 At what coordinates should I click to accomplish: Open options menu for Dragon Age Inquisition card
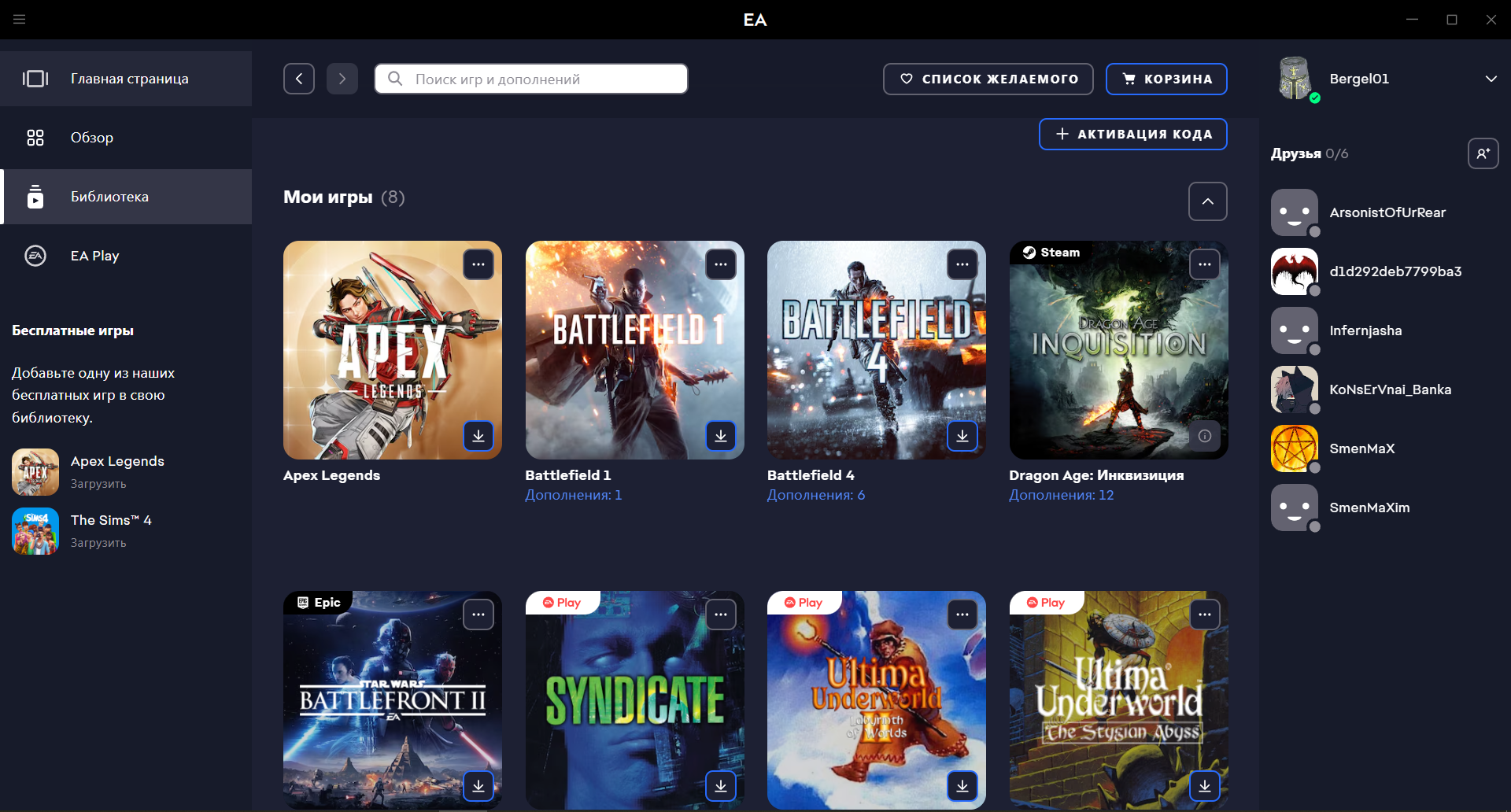pos(1205,264)
